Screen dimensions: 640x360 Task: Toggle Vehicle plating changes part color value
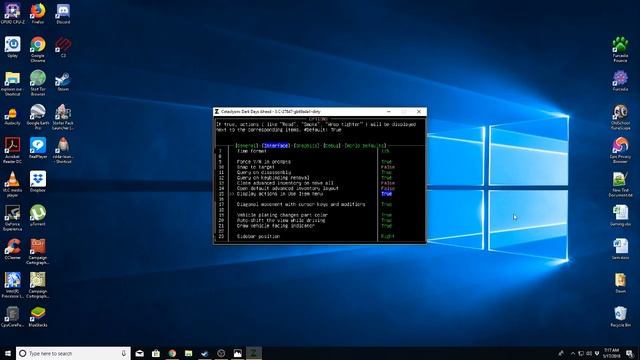click(x=386, y=215)
